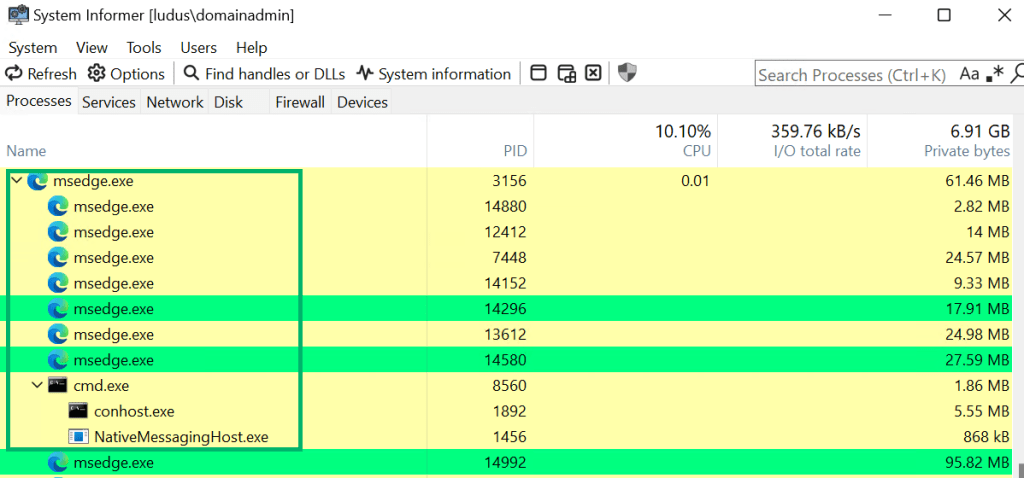Switch to the Disk tab
The width and height of the screenshot is (1024, 478).
(229, 103)
